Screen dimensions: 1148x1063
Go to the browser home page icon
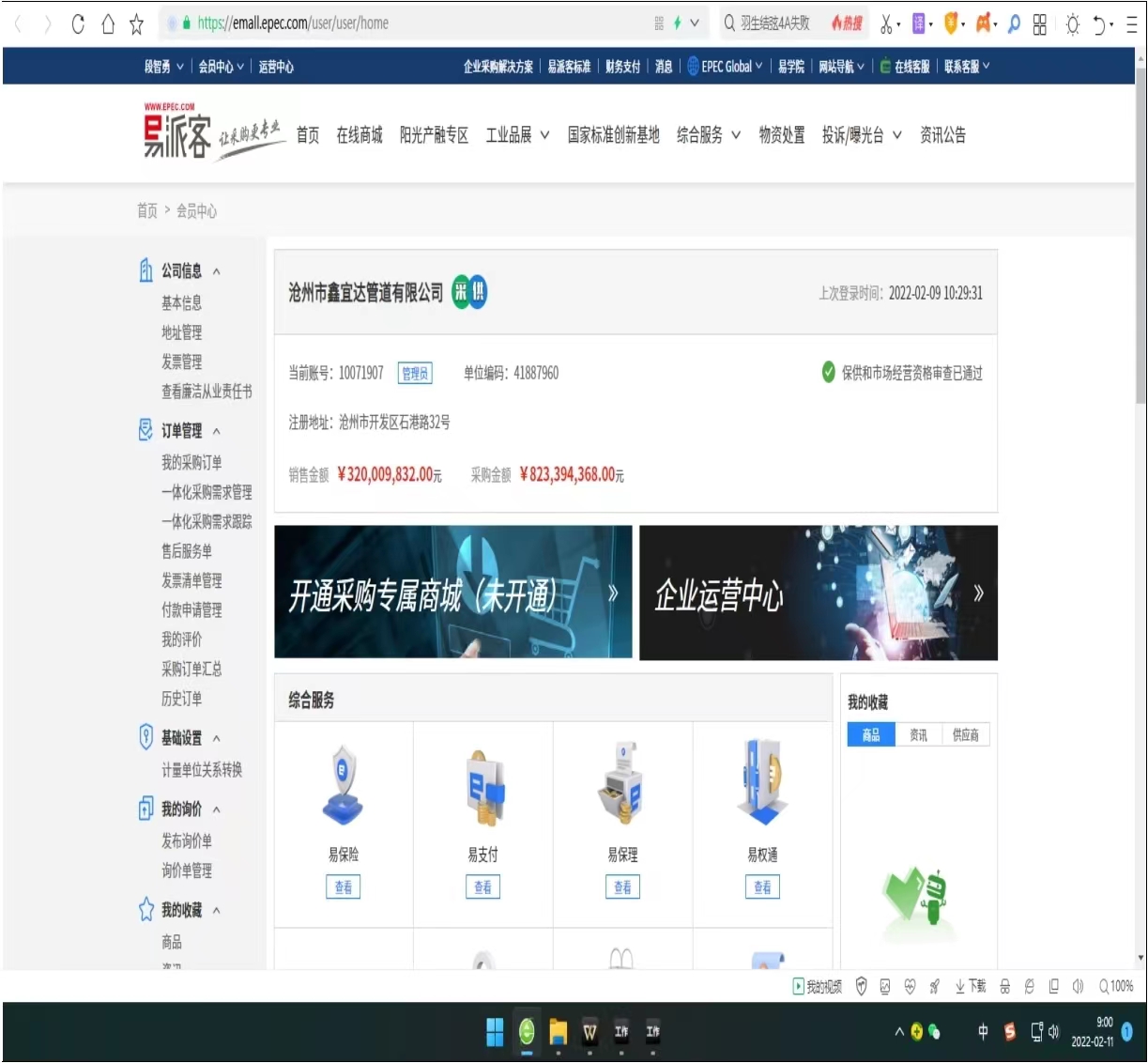coord(108,24)
